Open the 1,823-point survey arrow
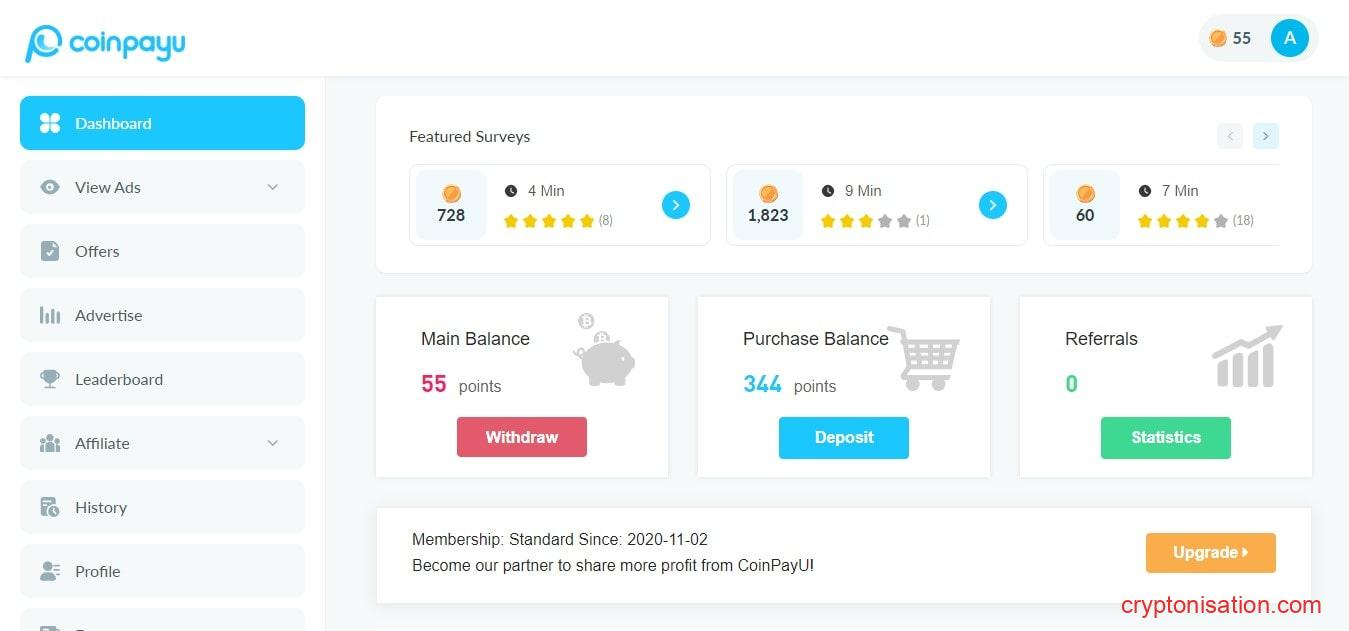The width and height of the screenshot is (1349, 631). [x=992, y=205]
